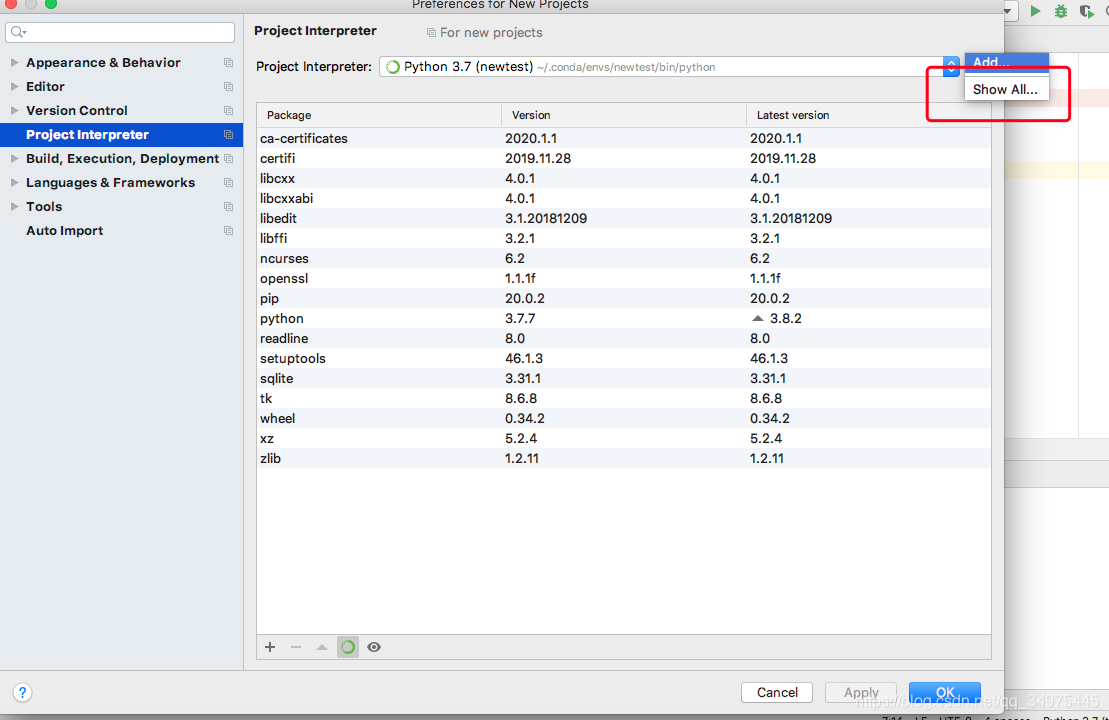Expand the Build, Execution, Deployment section

pyautogui.click(x=14, y=158)
